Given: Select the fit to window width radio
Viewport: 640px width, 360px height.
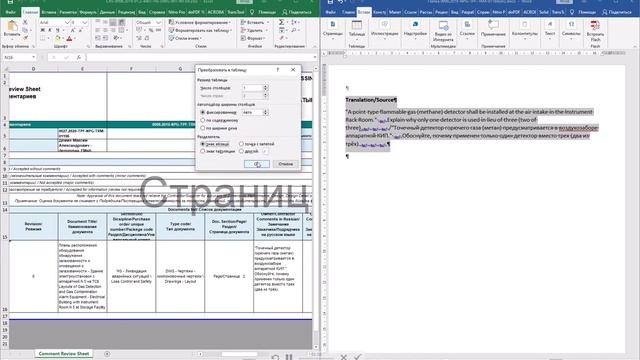Looking at the screenshot, I should coord(203,128).
